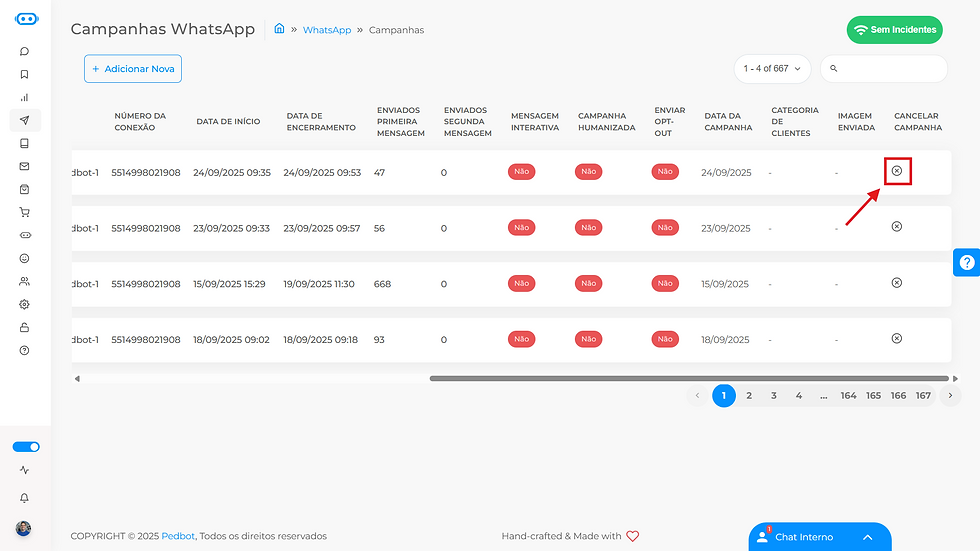The width and height of the screenshot is (980, 551).
Task: Open the Pedbot footer link
Action: (178, 536)
